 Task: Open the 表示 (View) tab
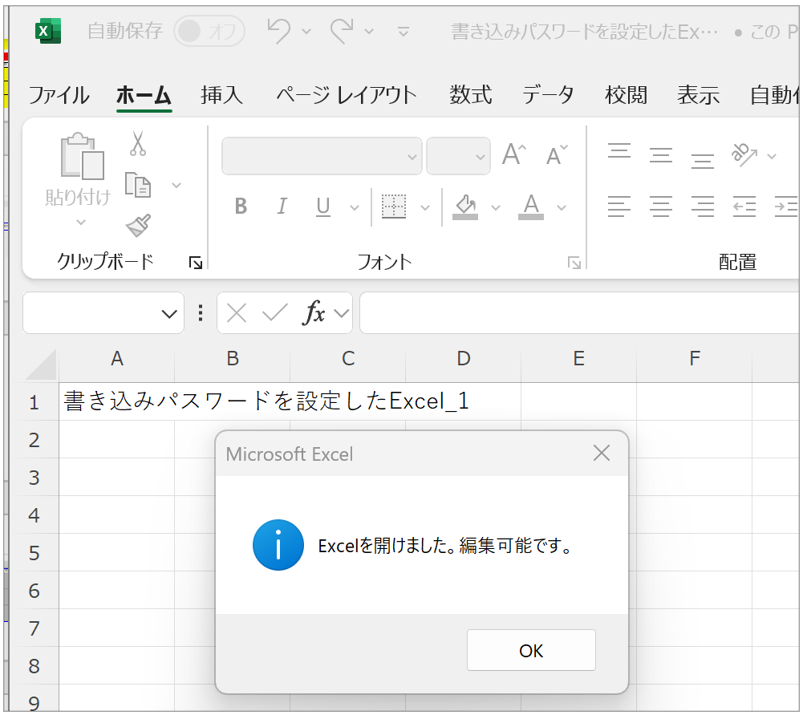pos(698,95)
